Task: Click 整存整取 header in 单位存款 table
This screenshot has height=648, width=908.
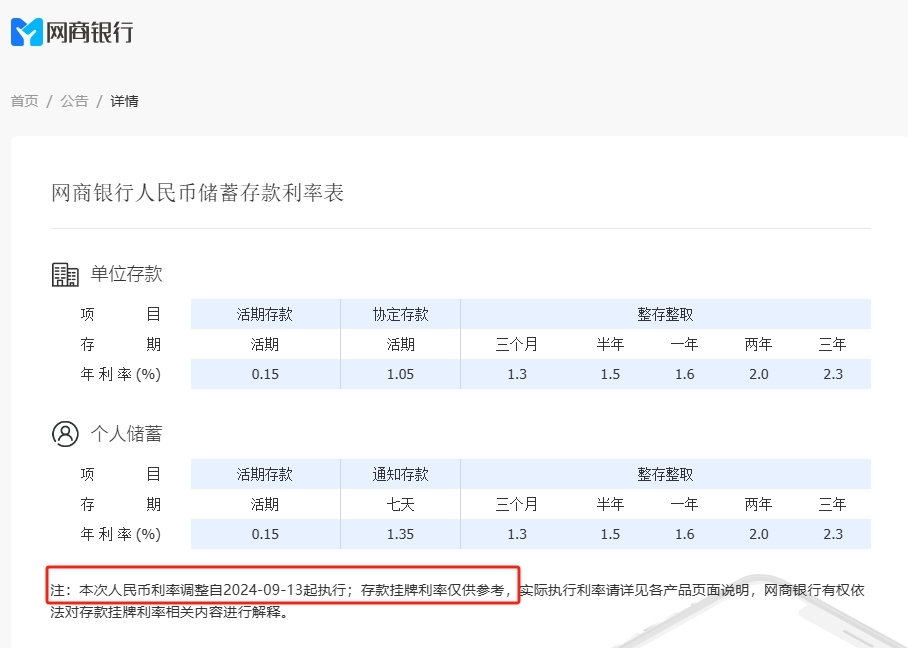Action: [665, 314]
